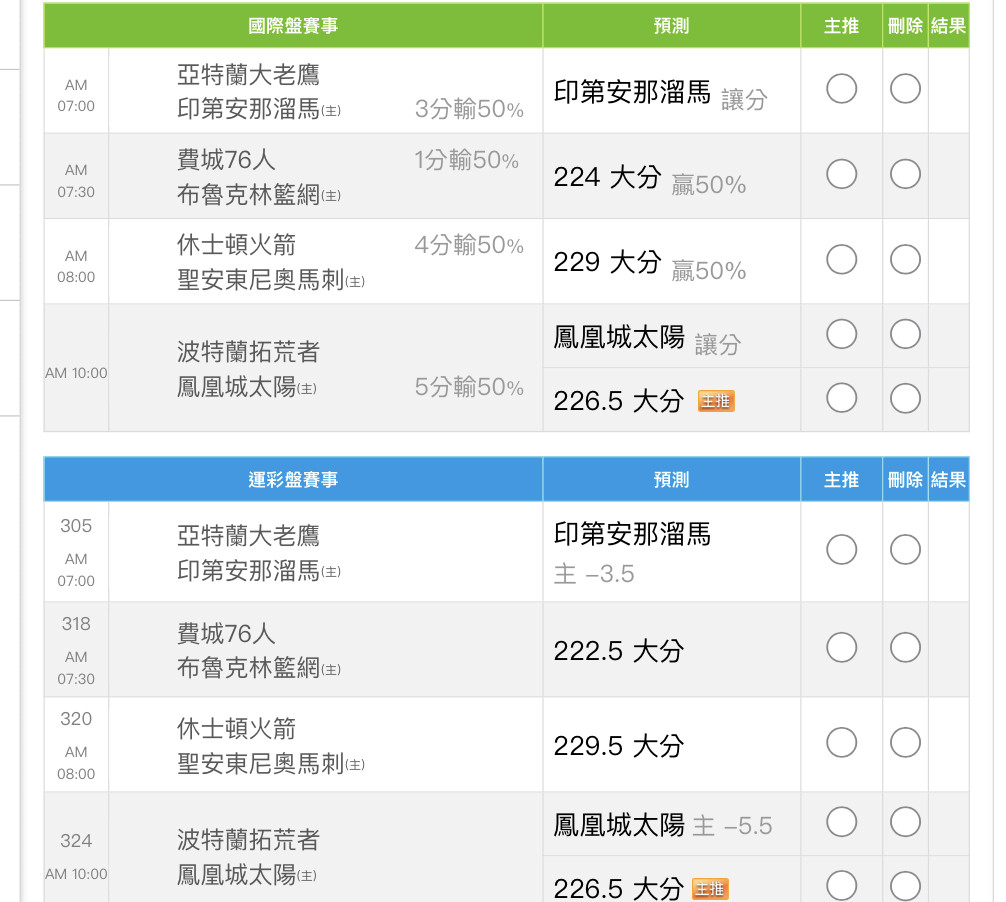The image size is (1006, 902).
Task: Click 結果 column header in green table
Action: pyautogui.click(x=948, y=26)
